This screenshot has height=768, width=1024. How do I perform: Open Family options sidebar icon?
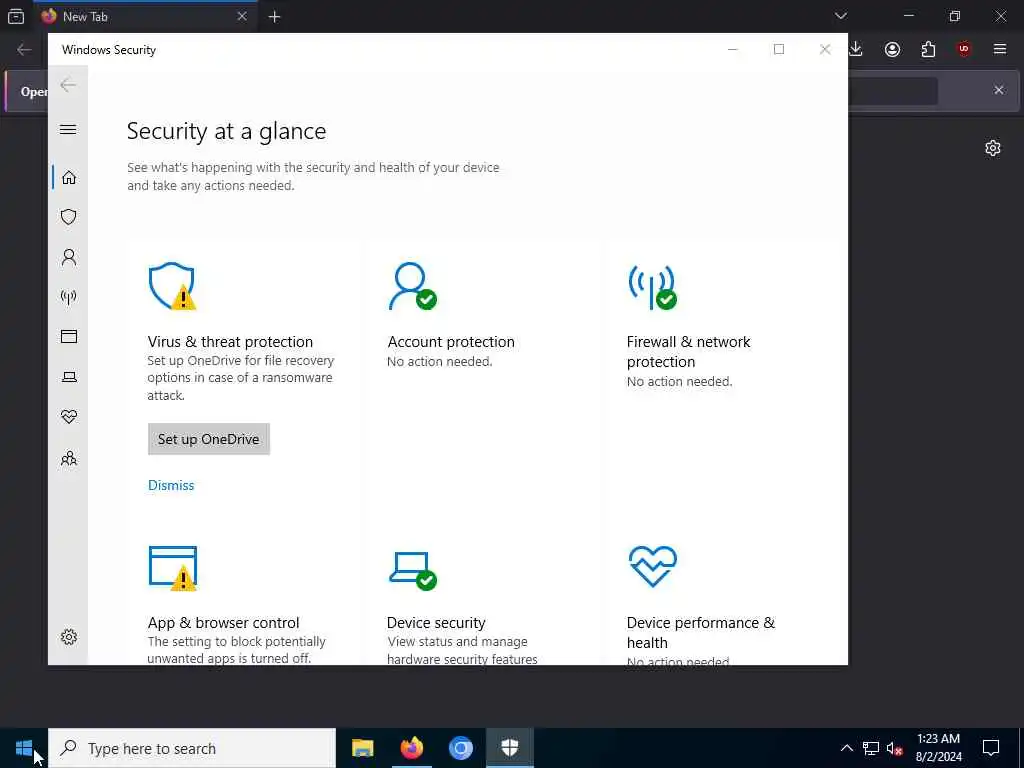(x=69, y=458)
